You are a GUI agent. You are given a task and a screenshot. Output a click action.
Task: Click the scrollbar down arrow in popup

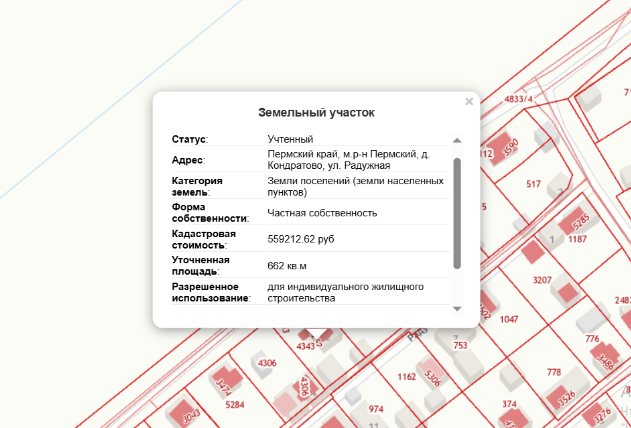[457, 309]
